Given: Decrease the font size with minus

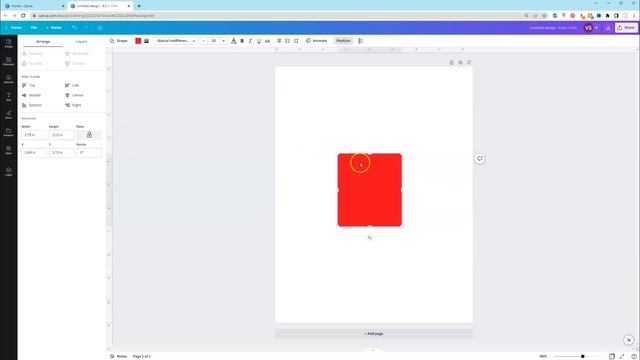Looking at the screenshot, I should coord(203,41).
